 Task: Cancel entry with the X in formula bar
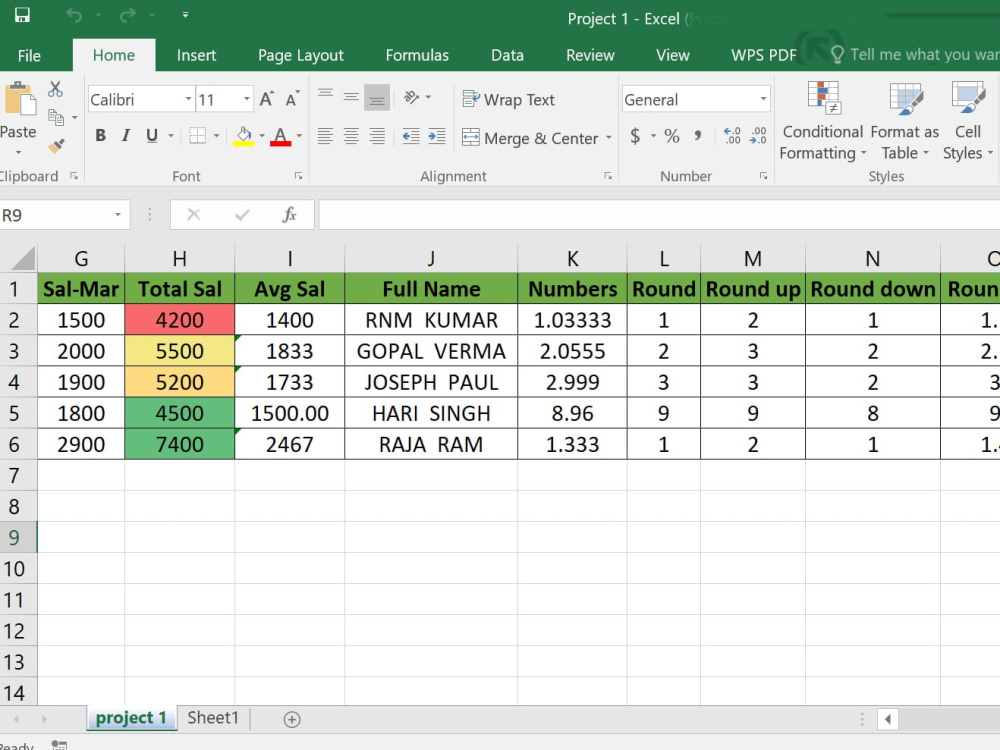click(194, 215)
